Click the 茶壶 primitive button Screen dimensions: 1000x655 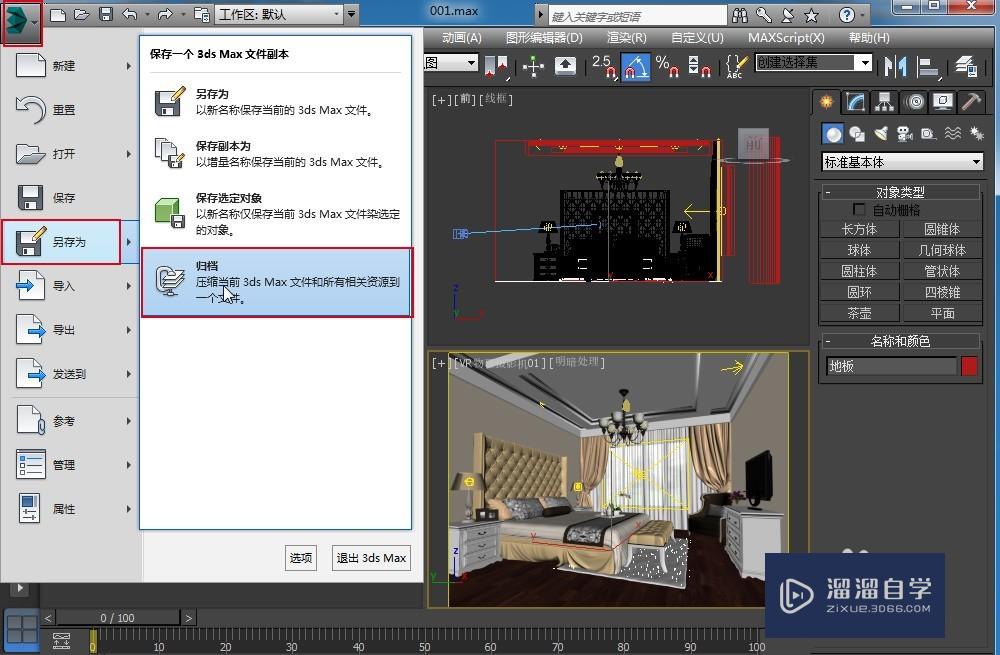click(x=859, y=313)
